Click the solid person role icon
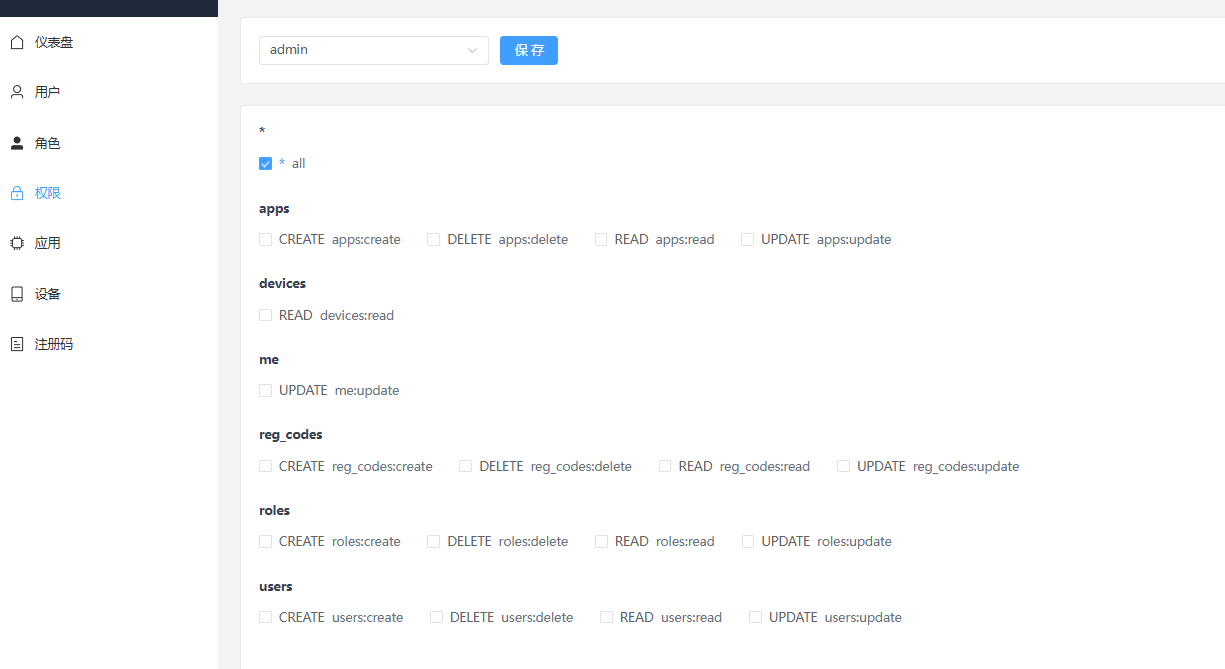Image resolution: width=1225 pixels, height=669 pixels. [x=17, y=143]
